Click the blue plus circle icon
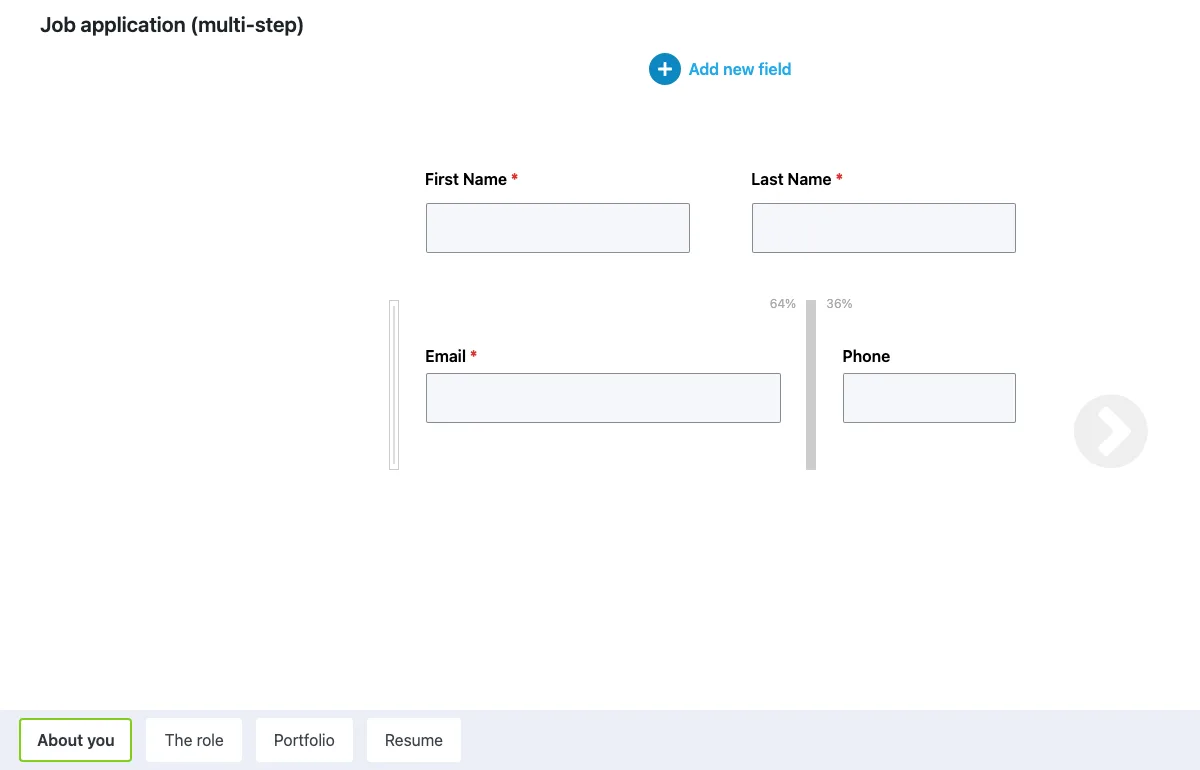Viewport: 1200px width, 770px height. (665, 69)
